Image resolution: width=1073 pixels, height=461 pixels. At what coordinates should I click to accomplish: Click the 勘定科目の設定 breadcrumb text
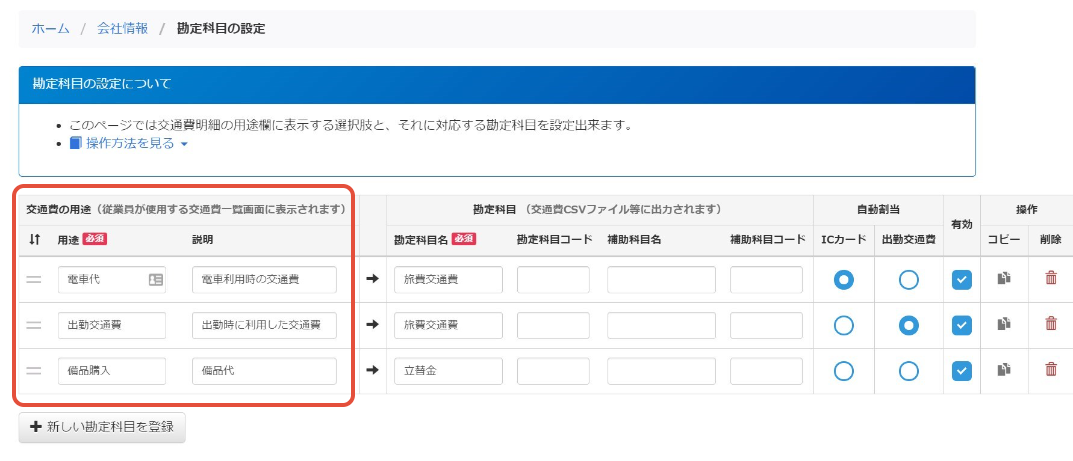221,29
